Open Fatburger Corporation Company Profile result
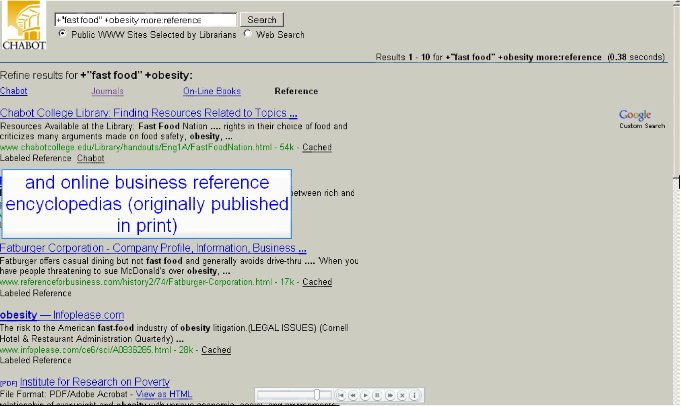 (153, 248)
